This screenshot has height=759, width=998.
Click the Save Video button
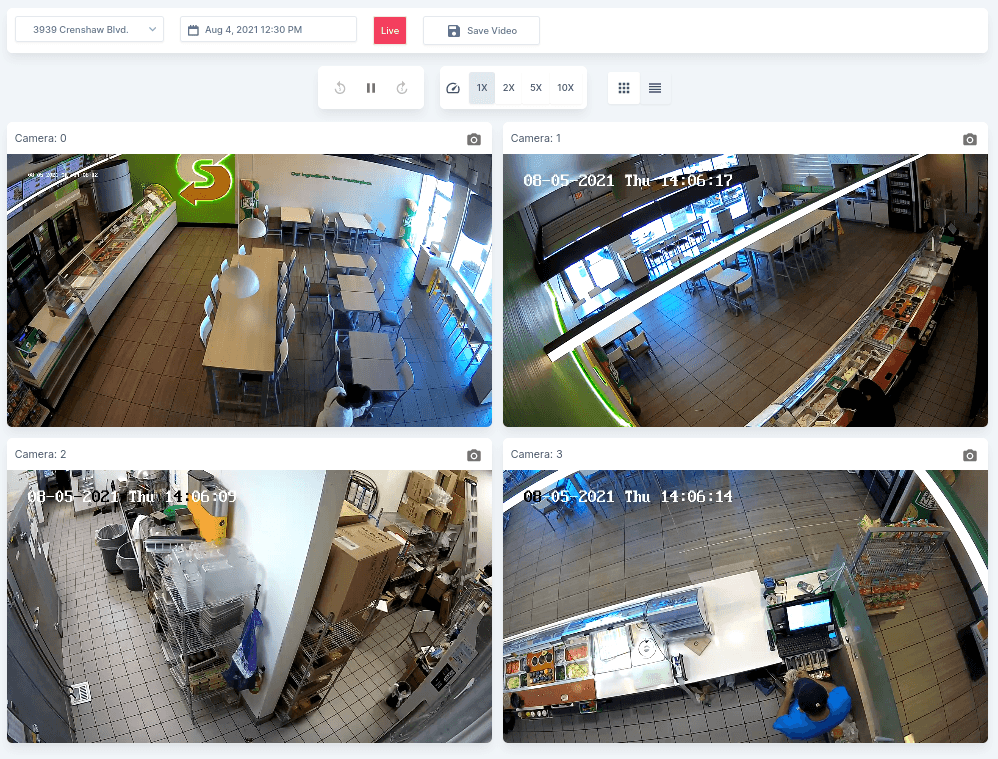[481, 31]
